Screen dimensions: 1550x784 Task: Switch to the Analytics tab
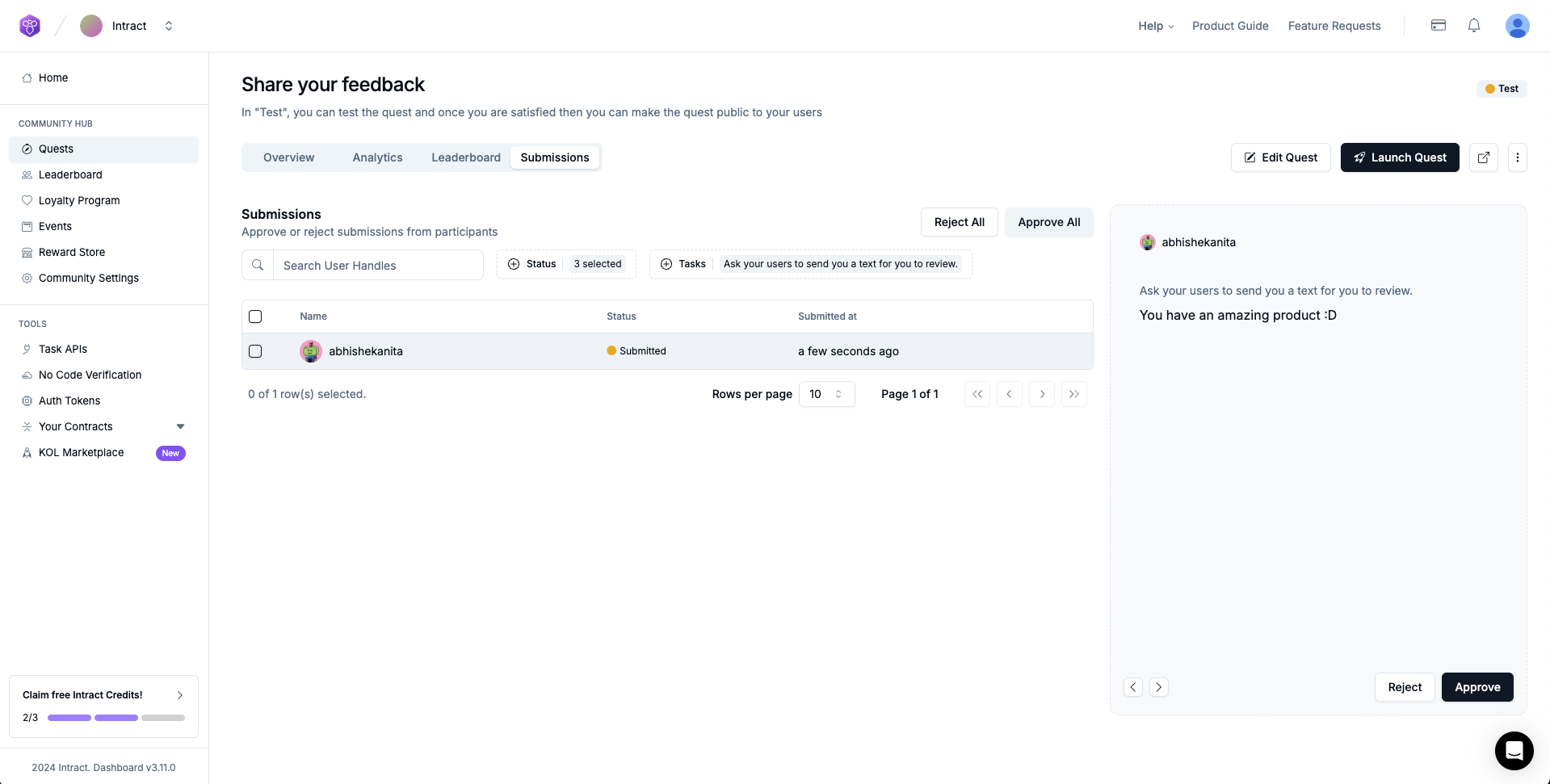377,157
